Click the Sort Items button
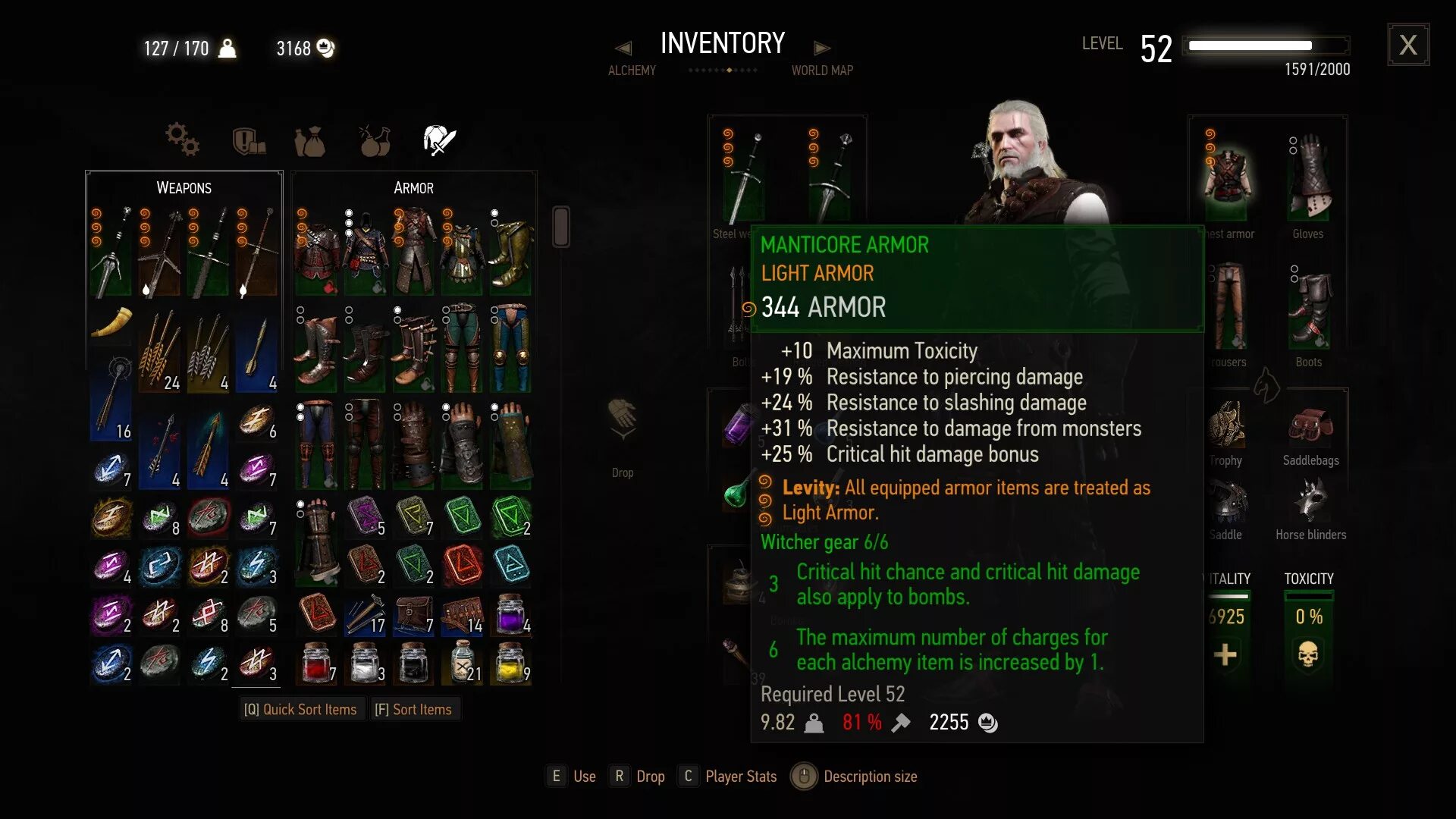 pyautogui.click(x=413, y=710)
